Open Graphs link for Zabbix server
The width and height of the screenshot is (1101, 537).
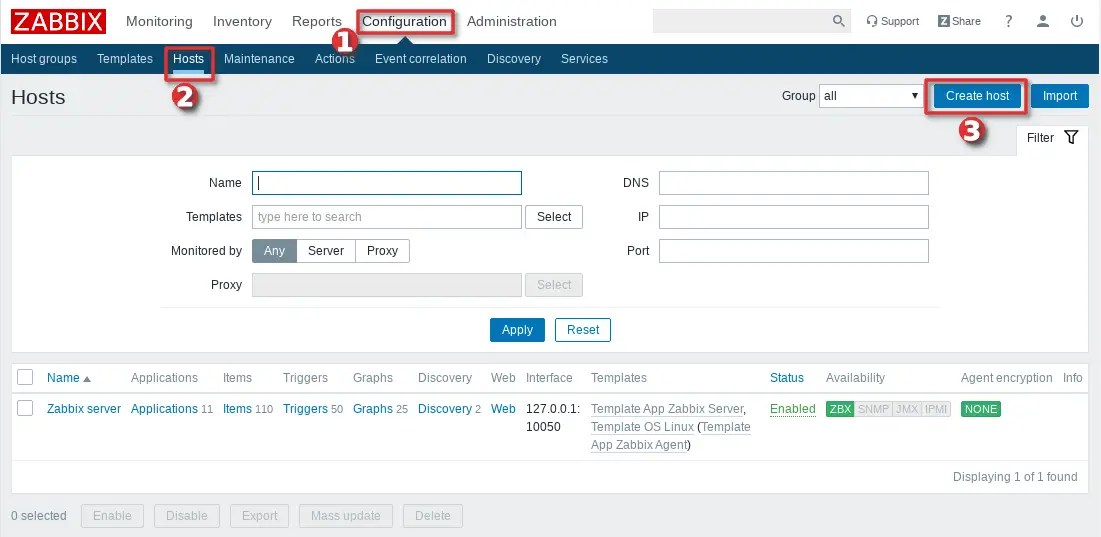point(372,409)
